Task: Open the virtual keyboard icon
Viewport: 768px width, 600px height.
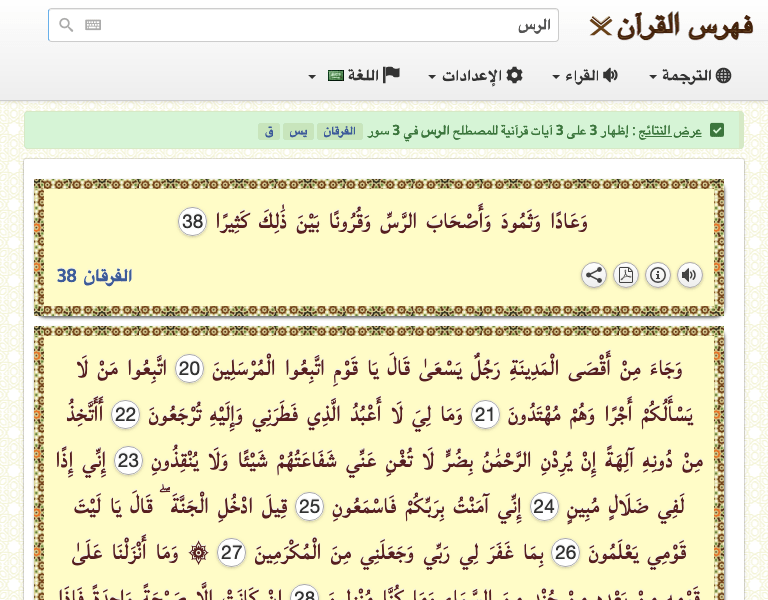Action: 93,25
